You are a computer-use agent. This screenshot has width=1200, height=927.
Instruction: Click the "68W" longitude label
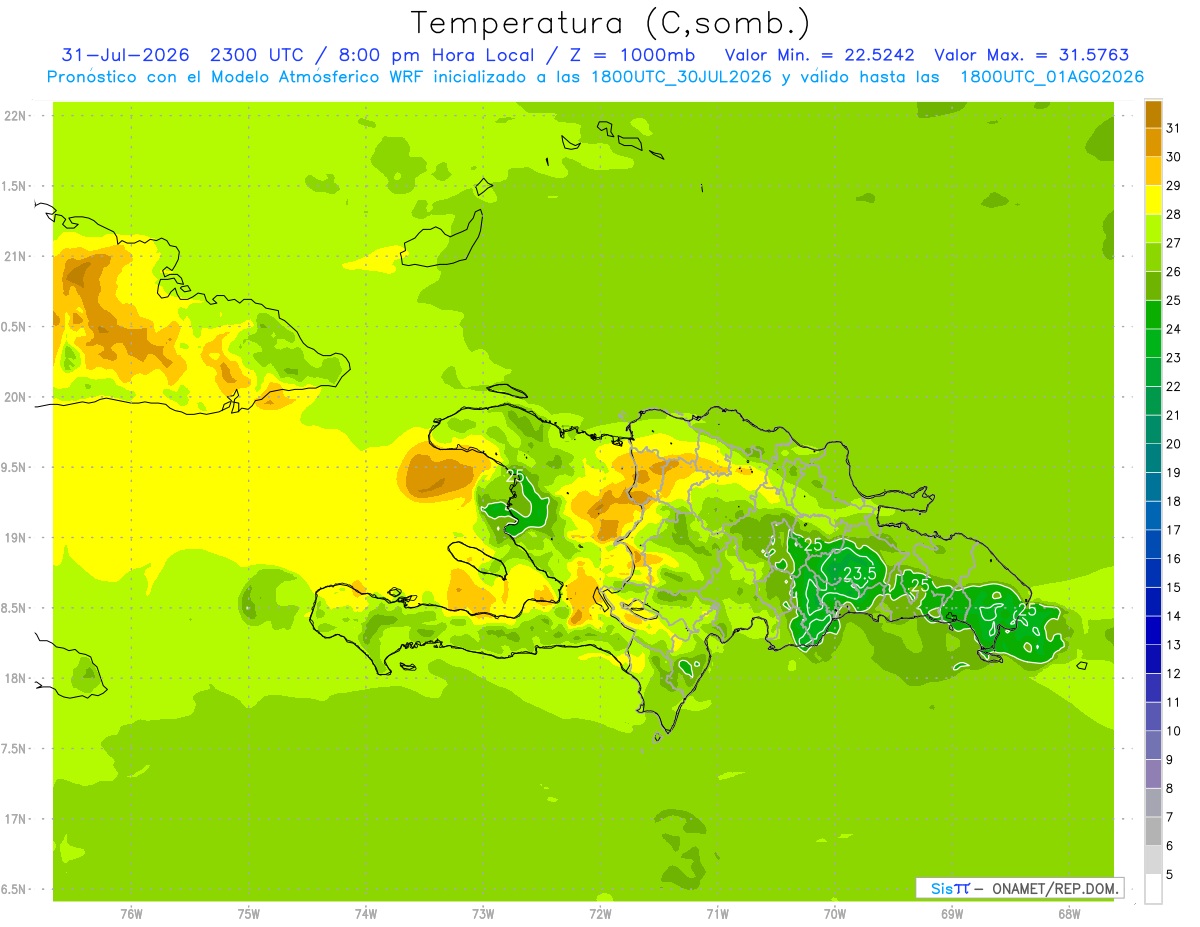pos(1069,913)
